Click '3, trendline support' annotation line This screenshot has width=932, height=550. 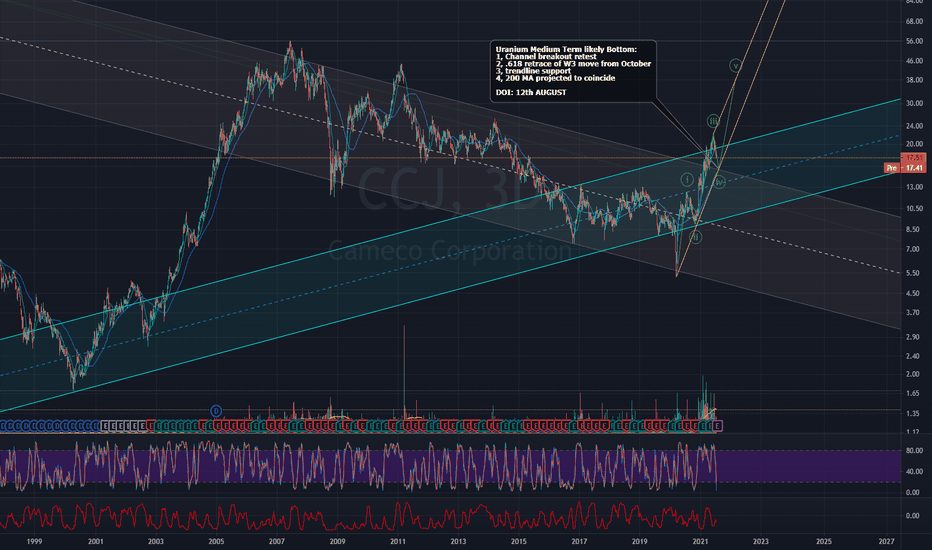coord(533,71)
